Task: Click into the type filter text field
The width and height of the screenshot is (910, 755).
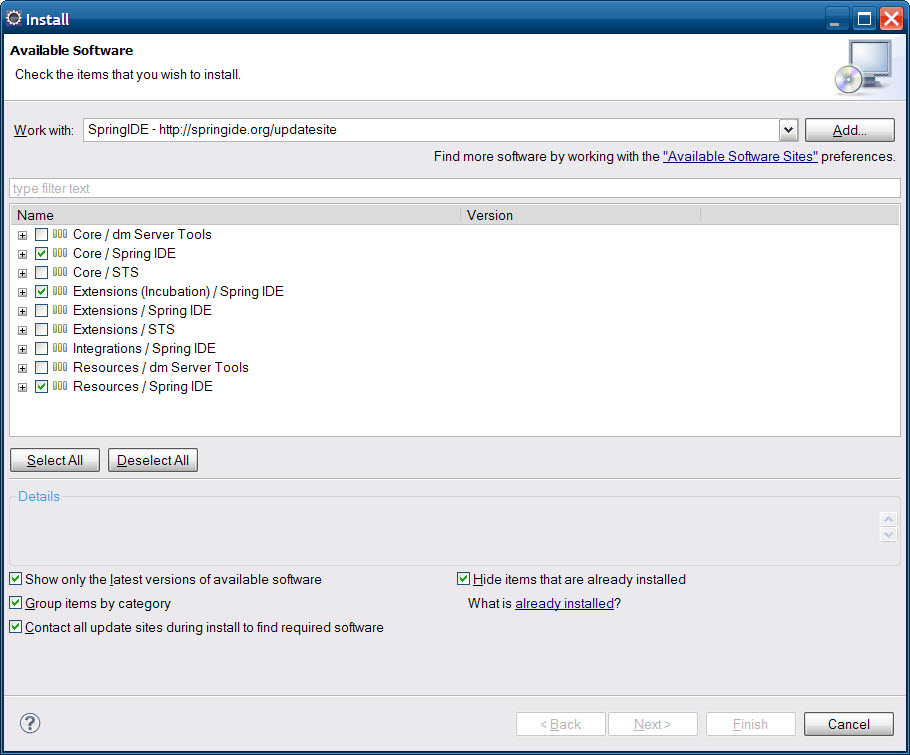Action: coord(455,189)
